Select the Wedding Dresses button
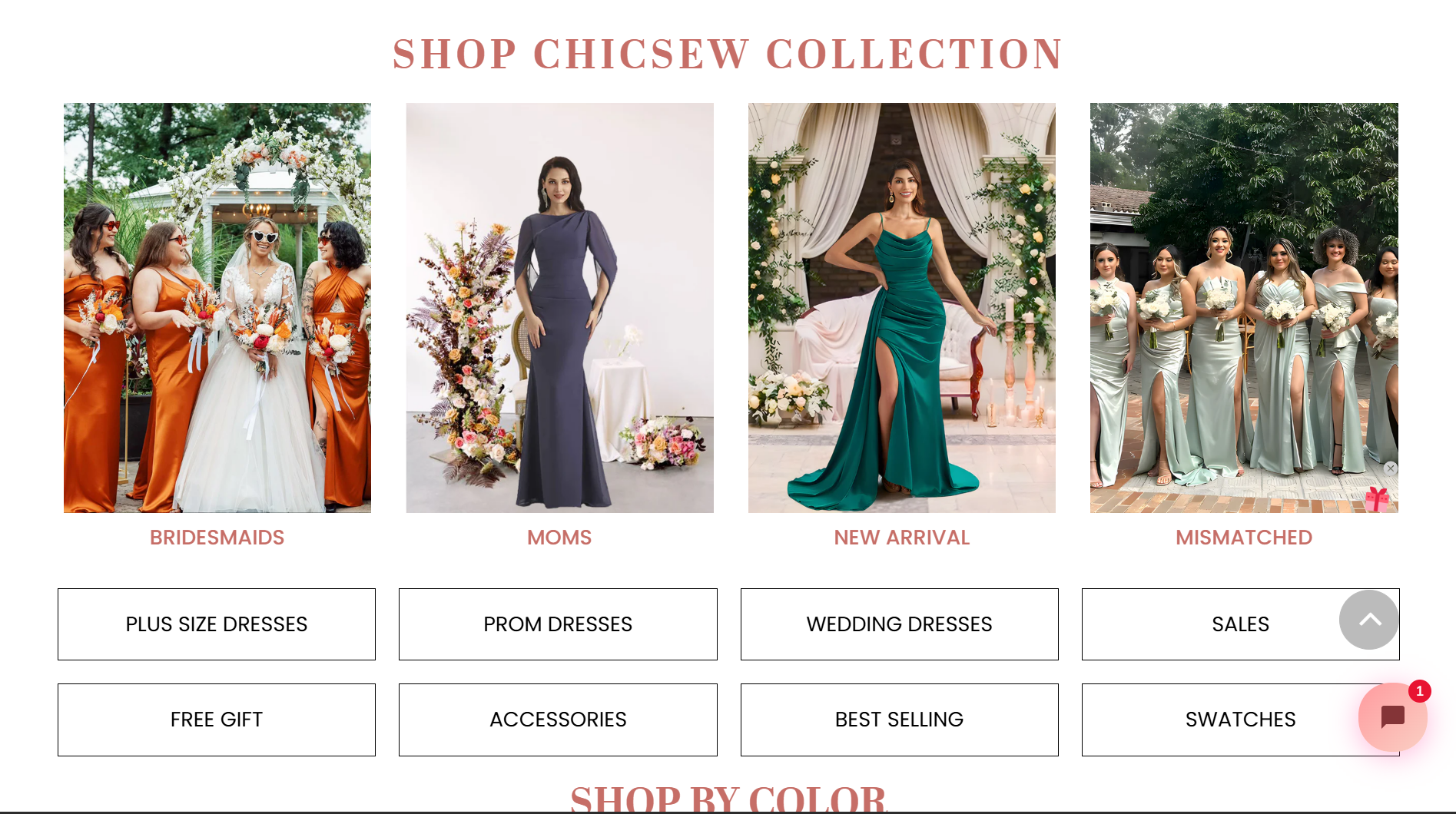This screenshot has width=1456, height=814. [x=900, y=624]
